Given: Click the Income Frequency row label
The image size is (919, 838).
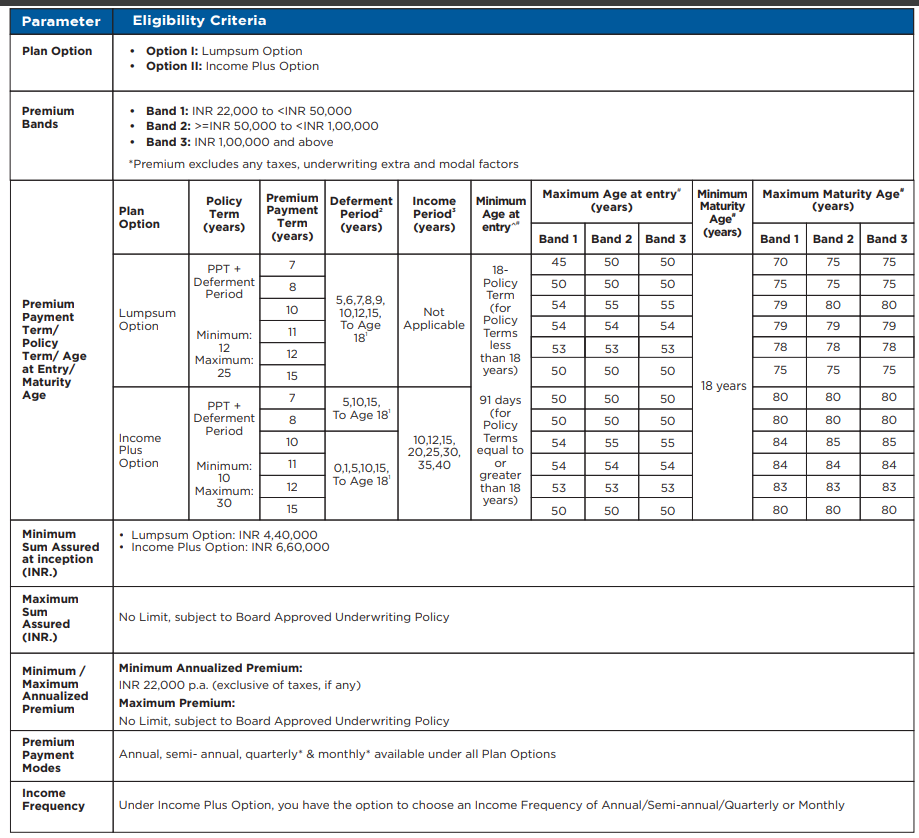Looking at the screenshot, I should pos(53,799).
